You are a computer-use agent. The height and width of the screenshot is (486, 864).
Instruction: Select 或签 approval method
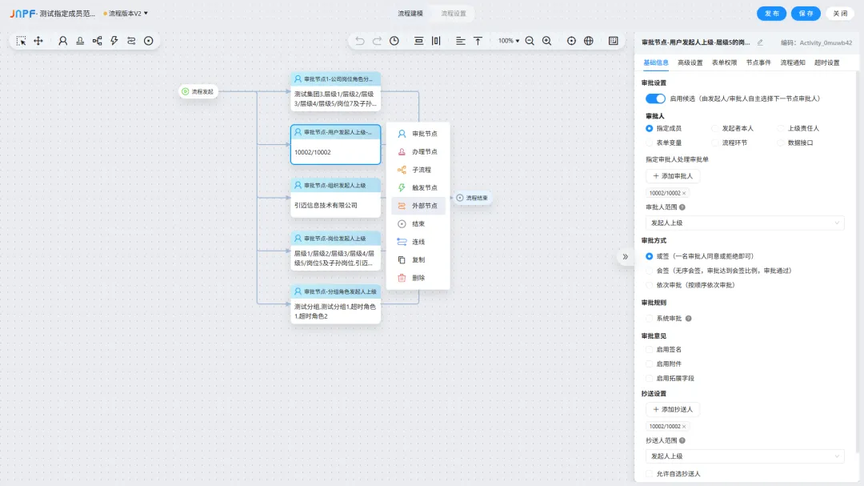[x=649, y=256]
